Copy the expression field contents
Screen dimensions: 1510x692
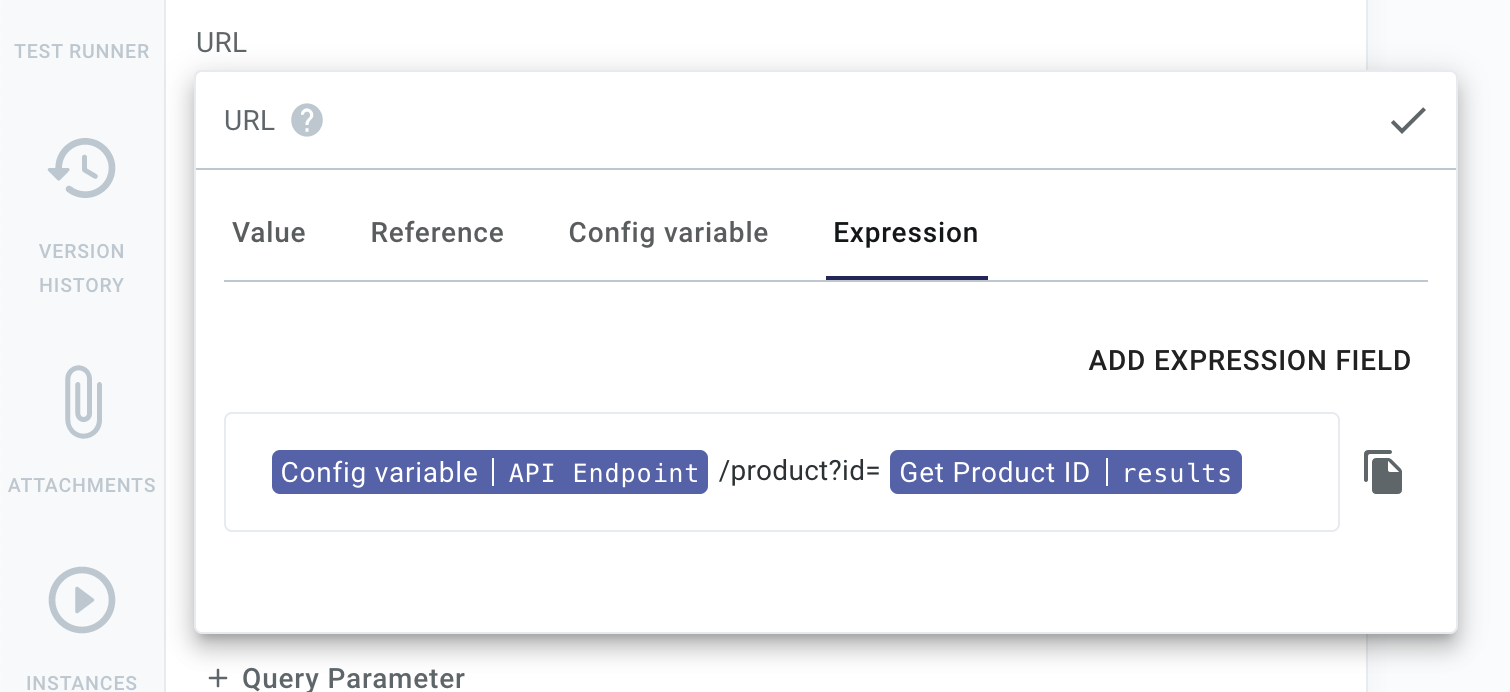click(1384, 470)
